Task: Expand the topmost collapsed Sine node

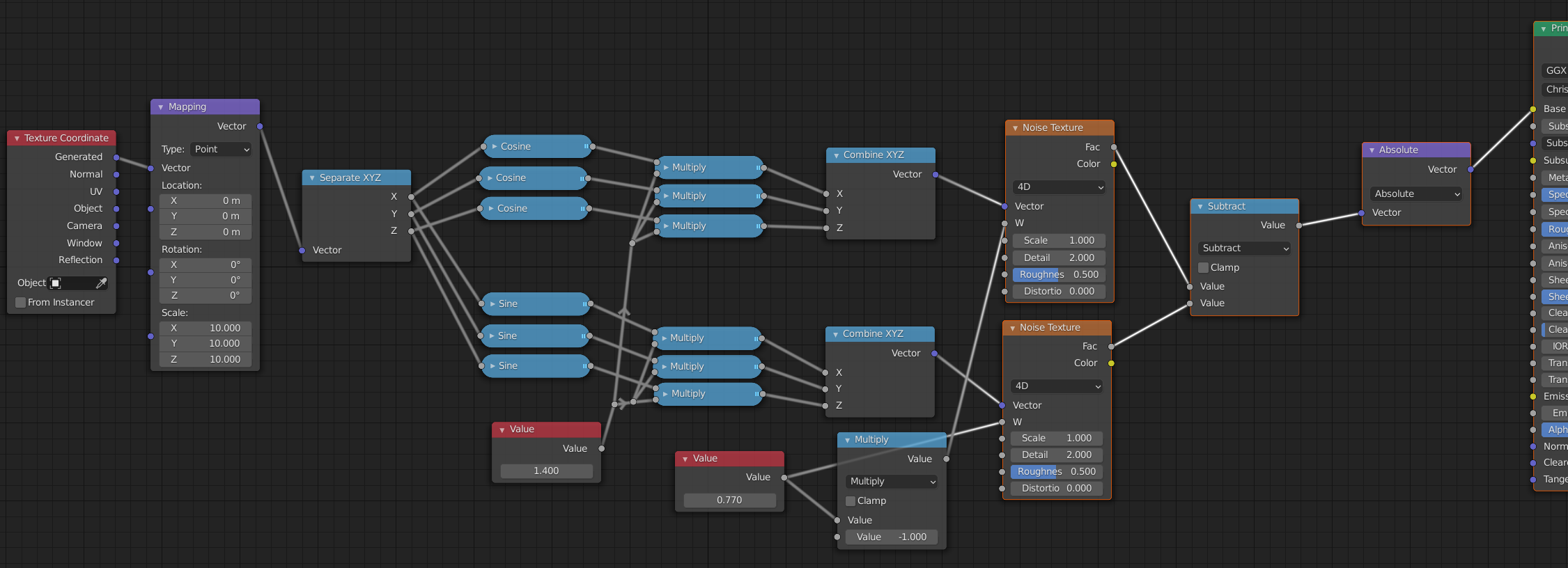Action: 492,303
